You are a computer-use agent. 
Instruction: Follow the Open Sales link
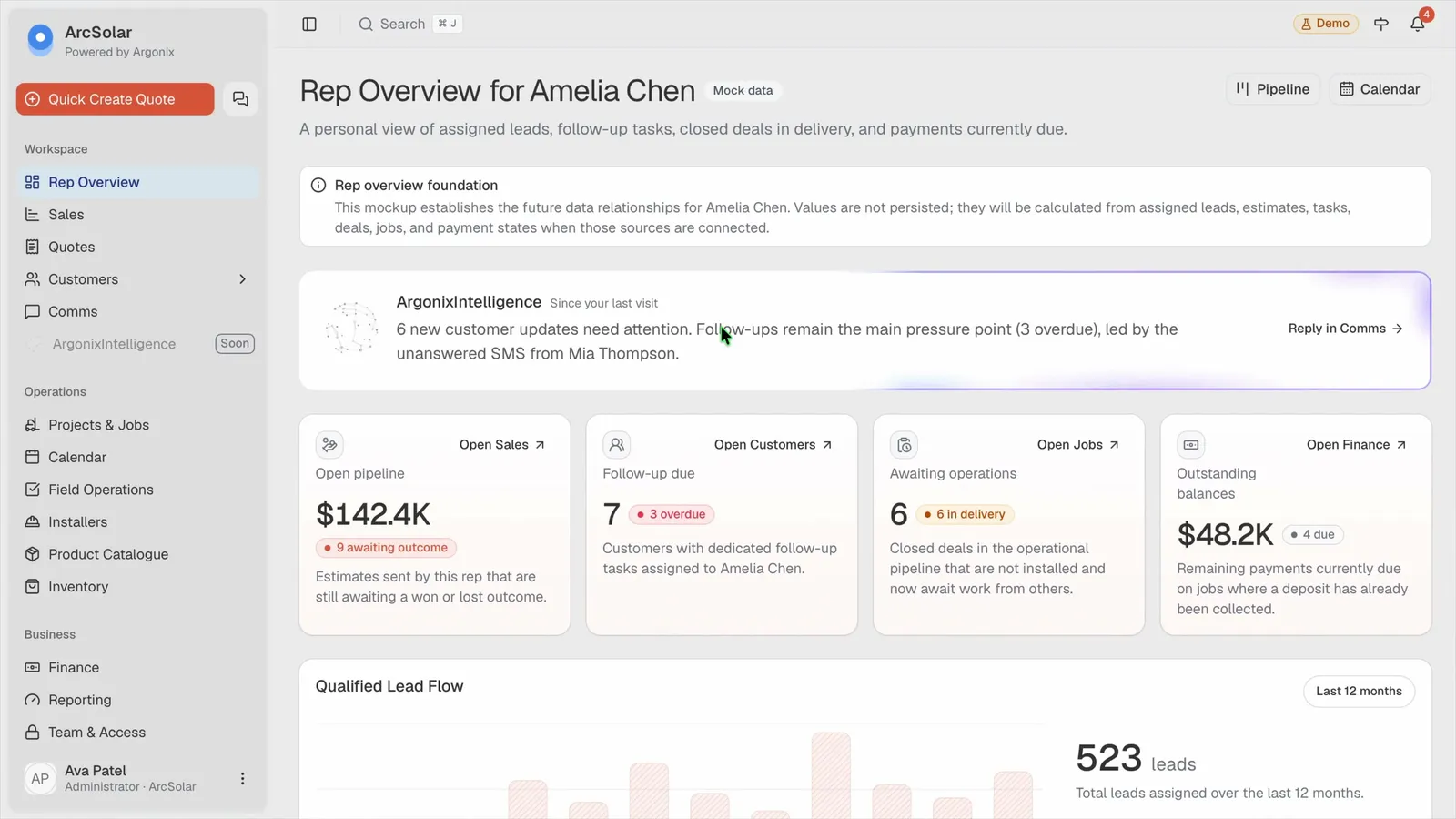[x=502, y=445]
